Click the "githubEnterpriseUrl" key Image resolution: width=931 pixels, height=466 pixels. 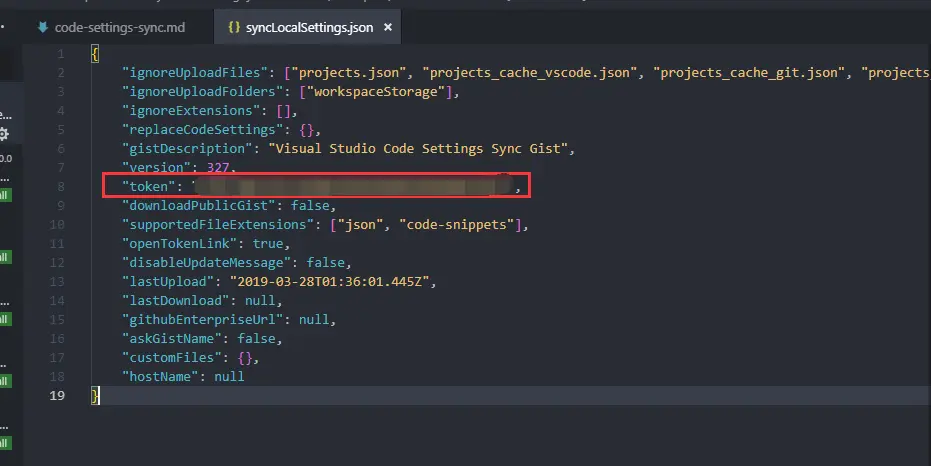pos(202,319)
